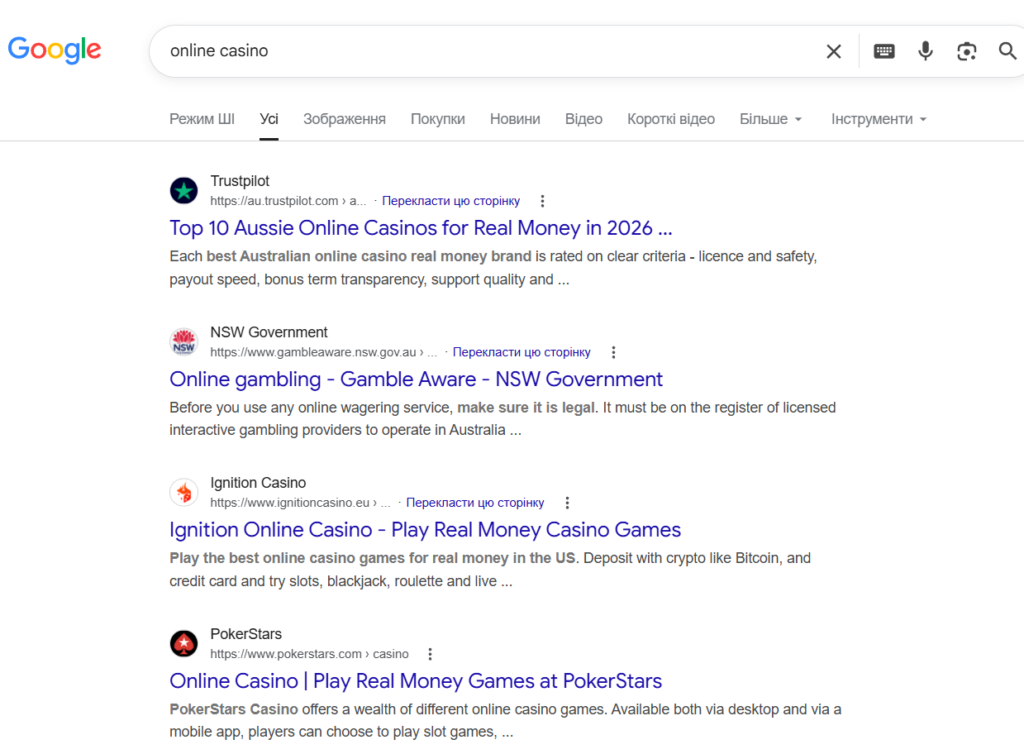Open three-dot menu for Ignition Casino result
The width and height of the screenshot is (1024, 754).
(x=567, y=503)
